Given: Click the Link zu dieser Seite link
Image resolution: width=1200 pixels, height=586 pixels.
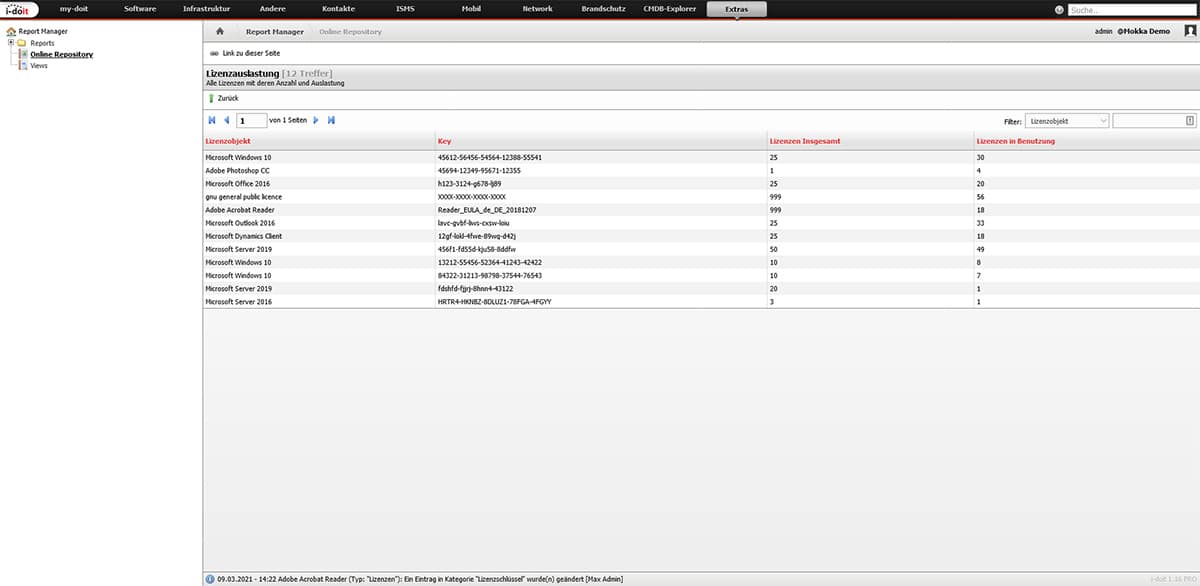Looking at the screenshot, I should pyautogui.click(x=250, y=52).
